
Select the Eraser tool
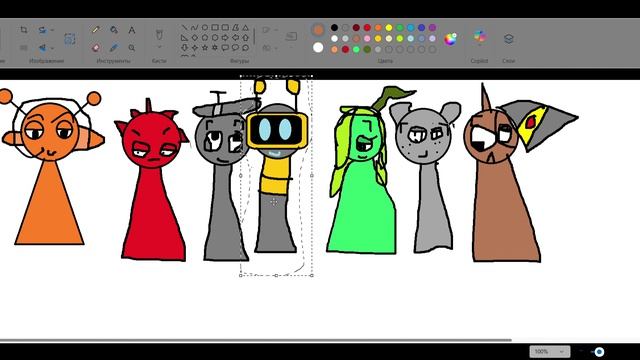click(96, 48)
